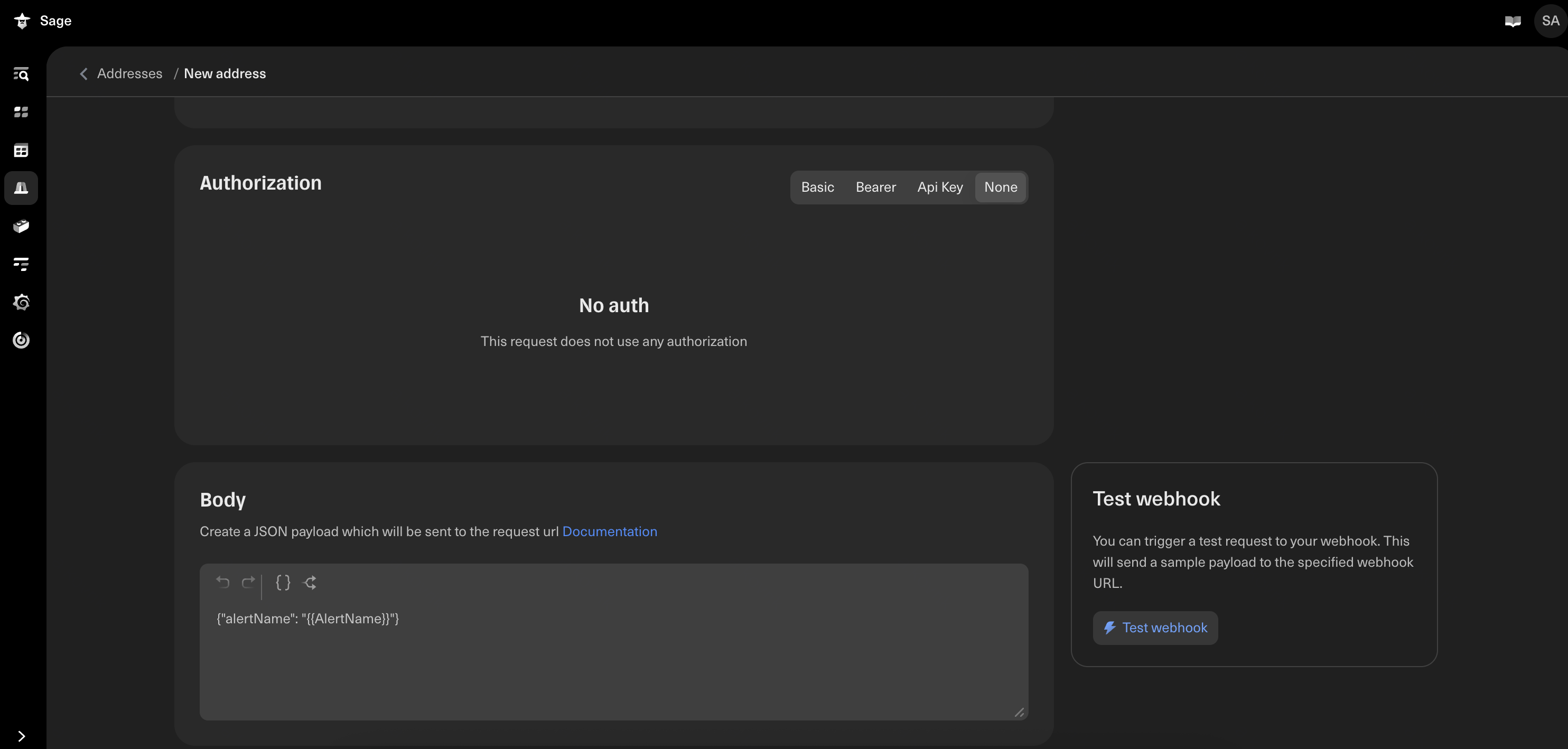Viewport: 1568px width, 749px height.
Task: Click the insert variable arrow icon in editor
Action: click(310, 582)
